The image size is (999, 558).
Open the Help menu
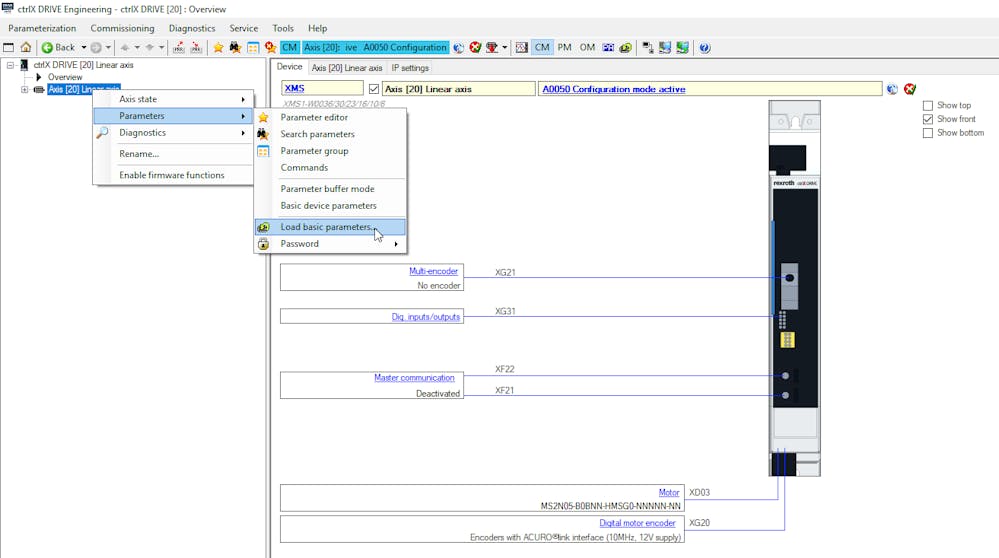[317, 28]
